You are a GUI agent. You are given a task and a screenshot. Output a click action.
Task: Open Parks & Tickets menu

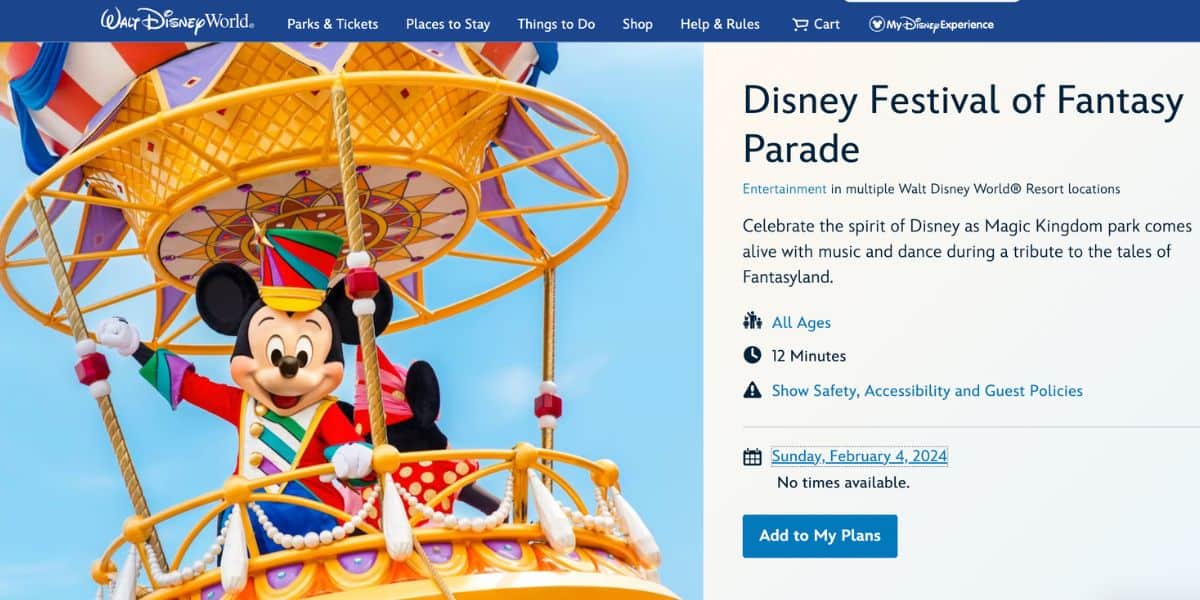pos(333,24)
